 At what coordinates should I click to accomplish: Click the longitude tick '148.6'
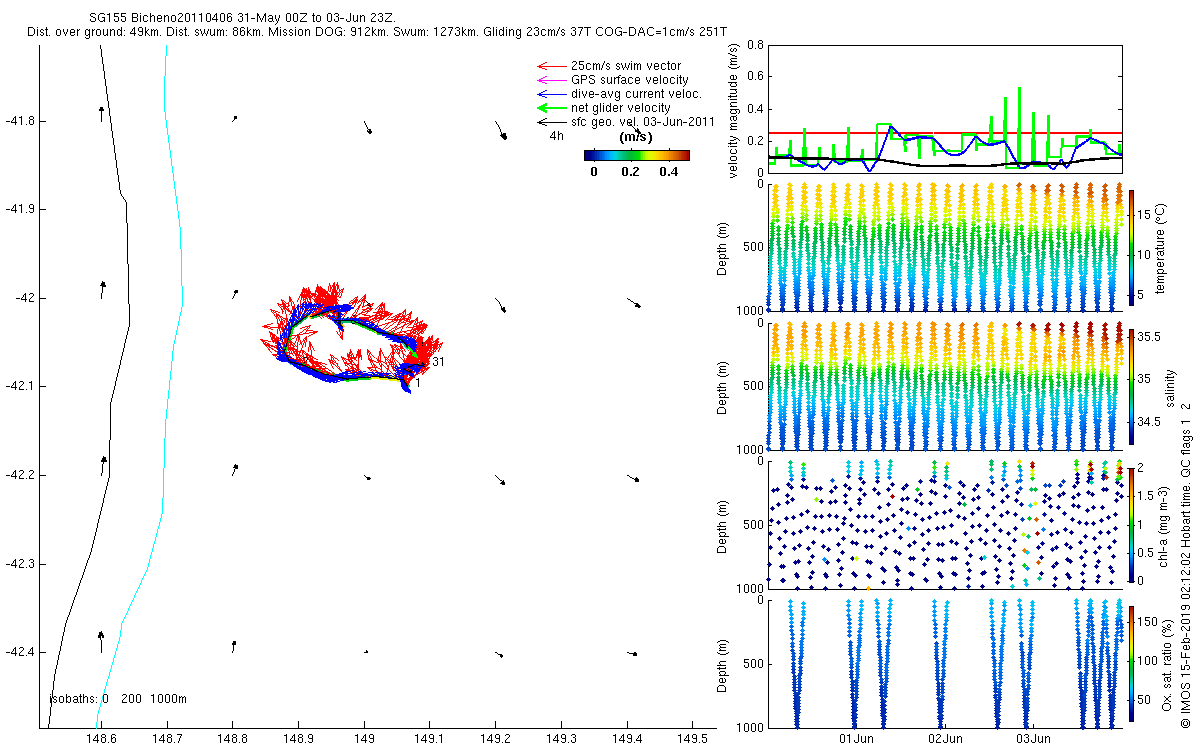pyautogui.click(x=102, y=739)
